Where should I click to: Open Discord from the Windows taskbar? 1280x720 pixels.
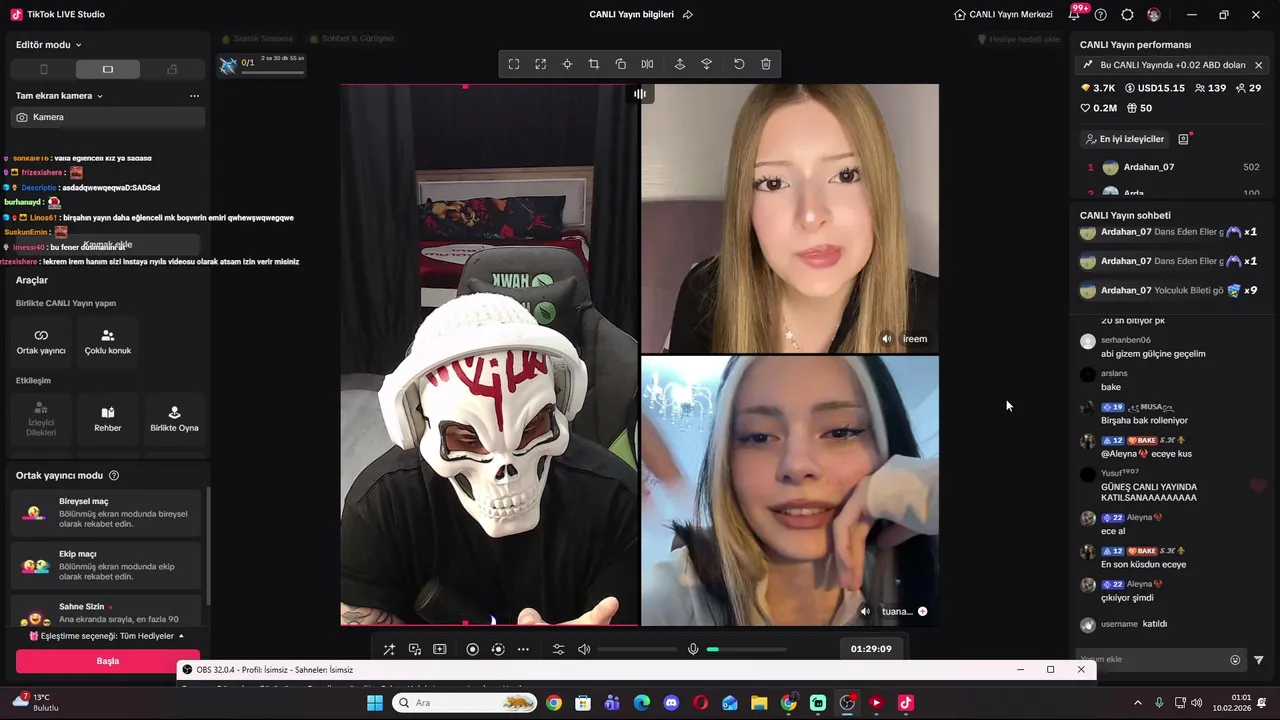pyautogui.click(x=671, y=703)
